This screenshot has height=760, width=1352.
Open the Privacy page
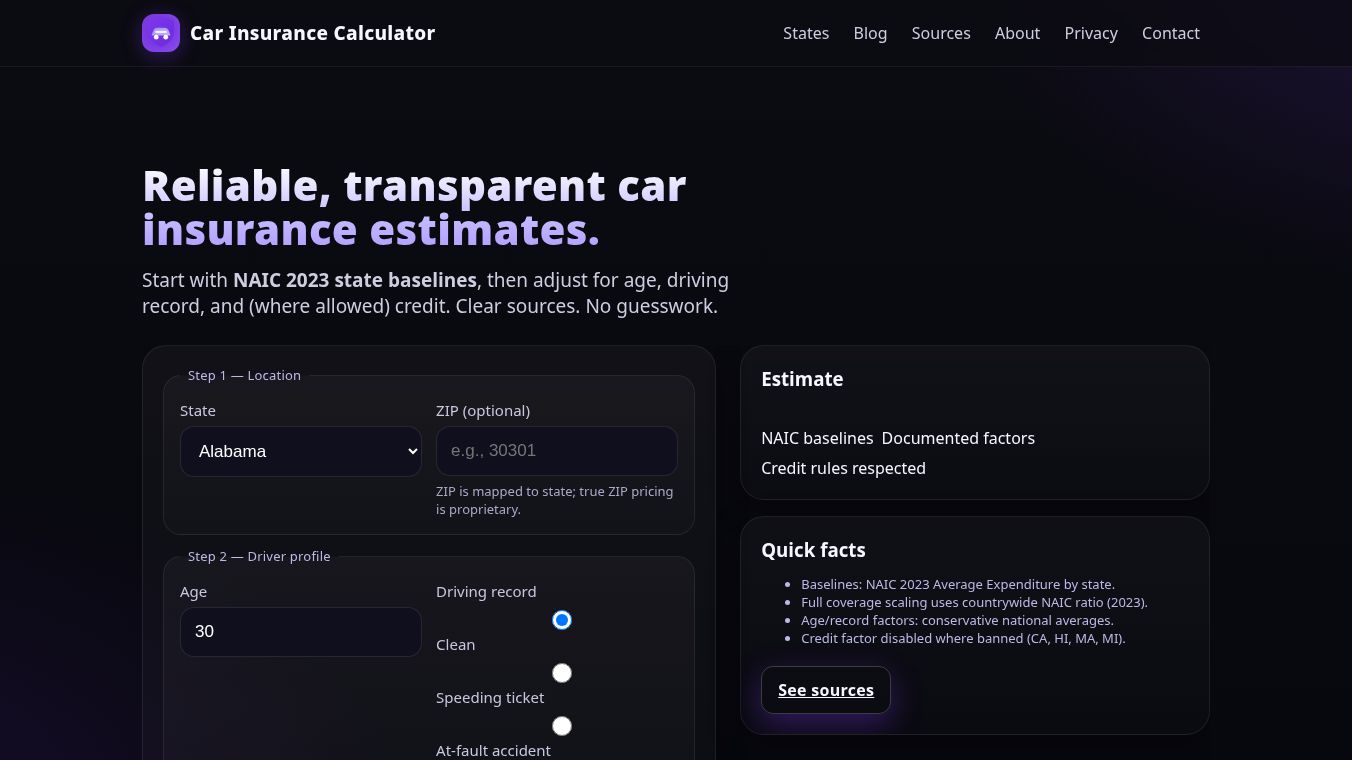pos(1091,33)
